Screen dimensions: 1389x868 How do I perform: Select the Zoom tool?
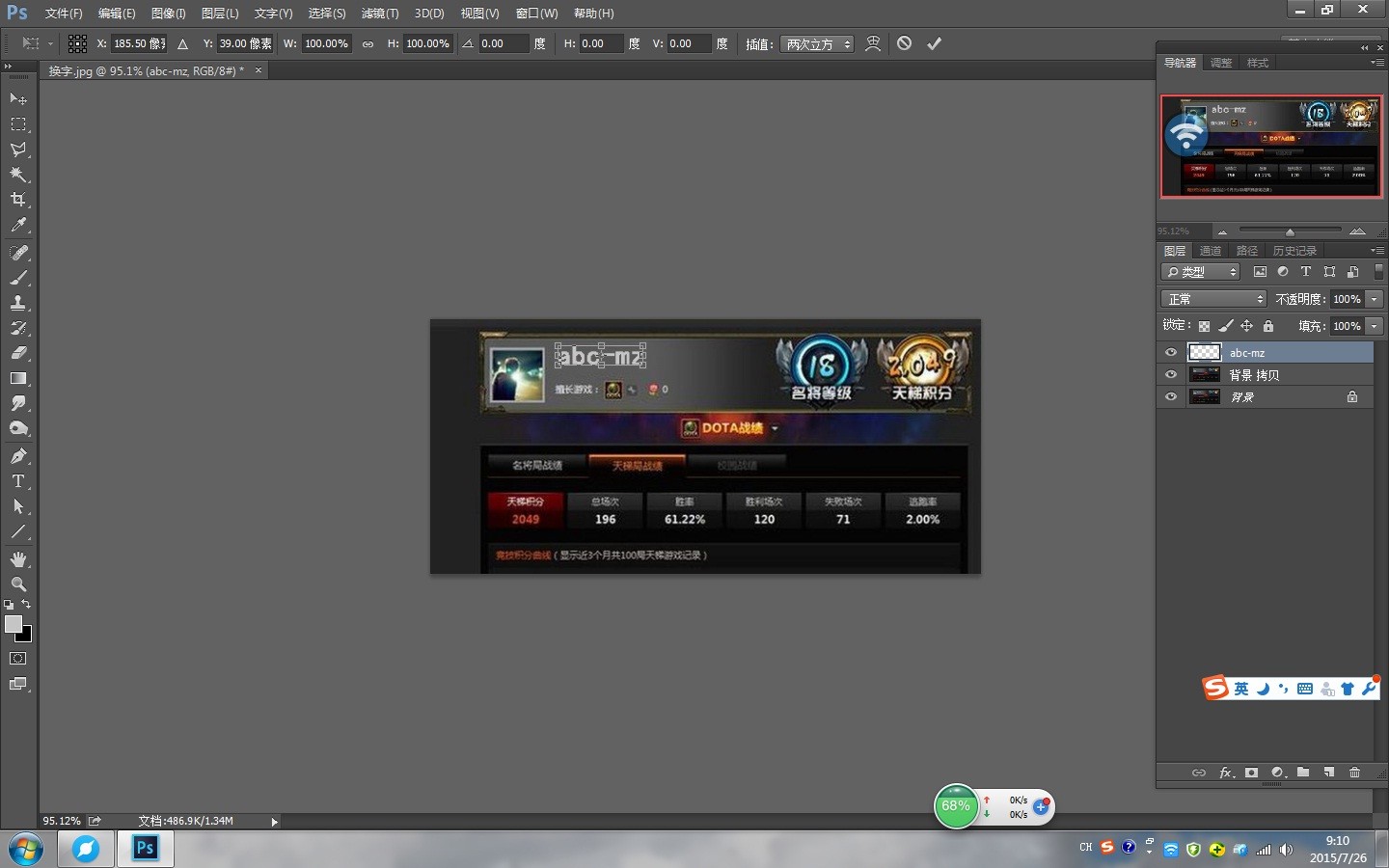tap(18, 584)
